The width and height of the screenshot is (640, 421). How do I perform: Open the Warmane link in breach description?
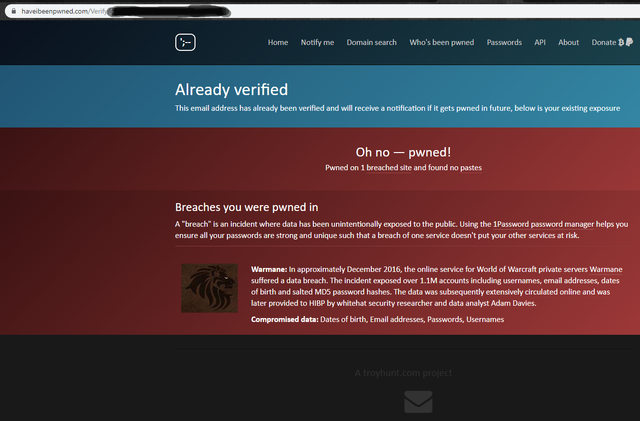pyautogui.click(x=606, y=270)
